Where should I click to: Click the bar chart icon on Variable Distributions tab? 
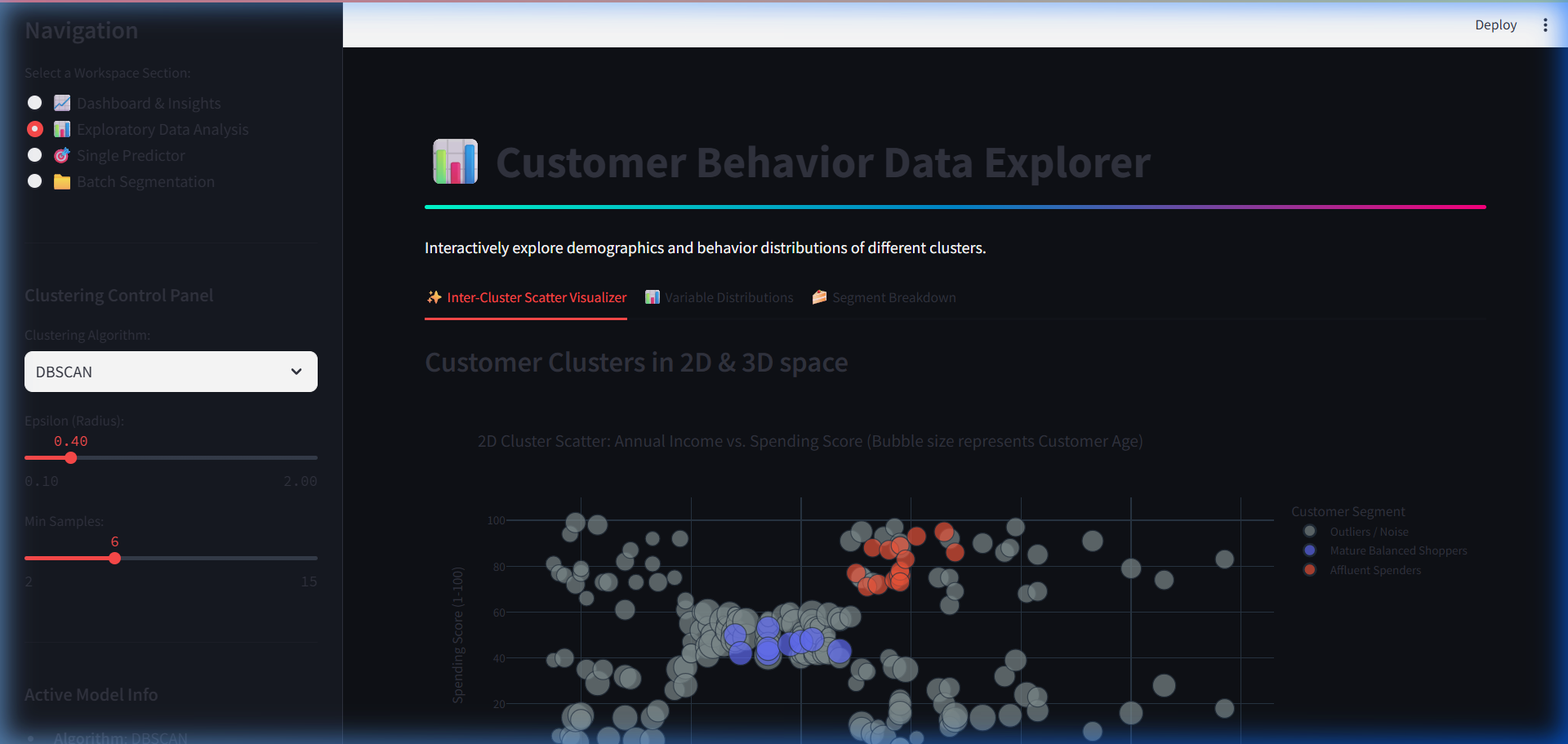(653, 297)
